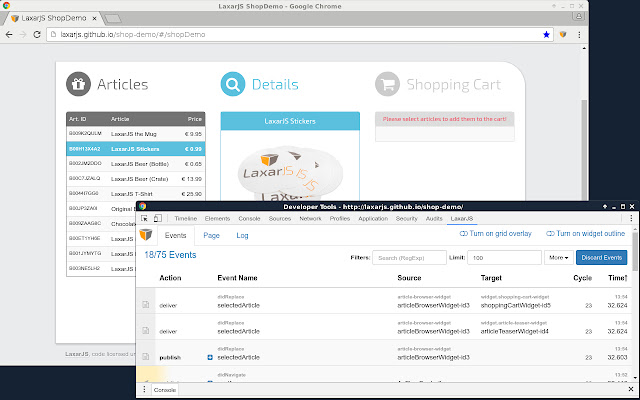Viewport: 640px width, 400px height.
Task: Click the Details magnifier icon
Action: click(233, 84)
